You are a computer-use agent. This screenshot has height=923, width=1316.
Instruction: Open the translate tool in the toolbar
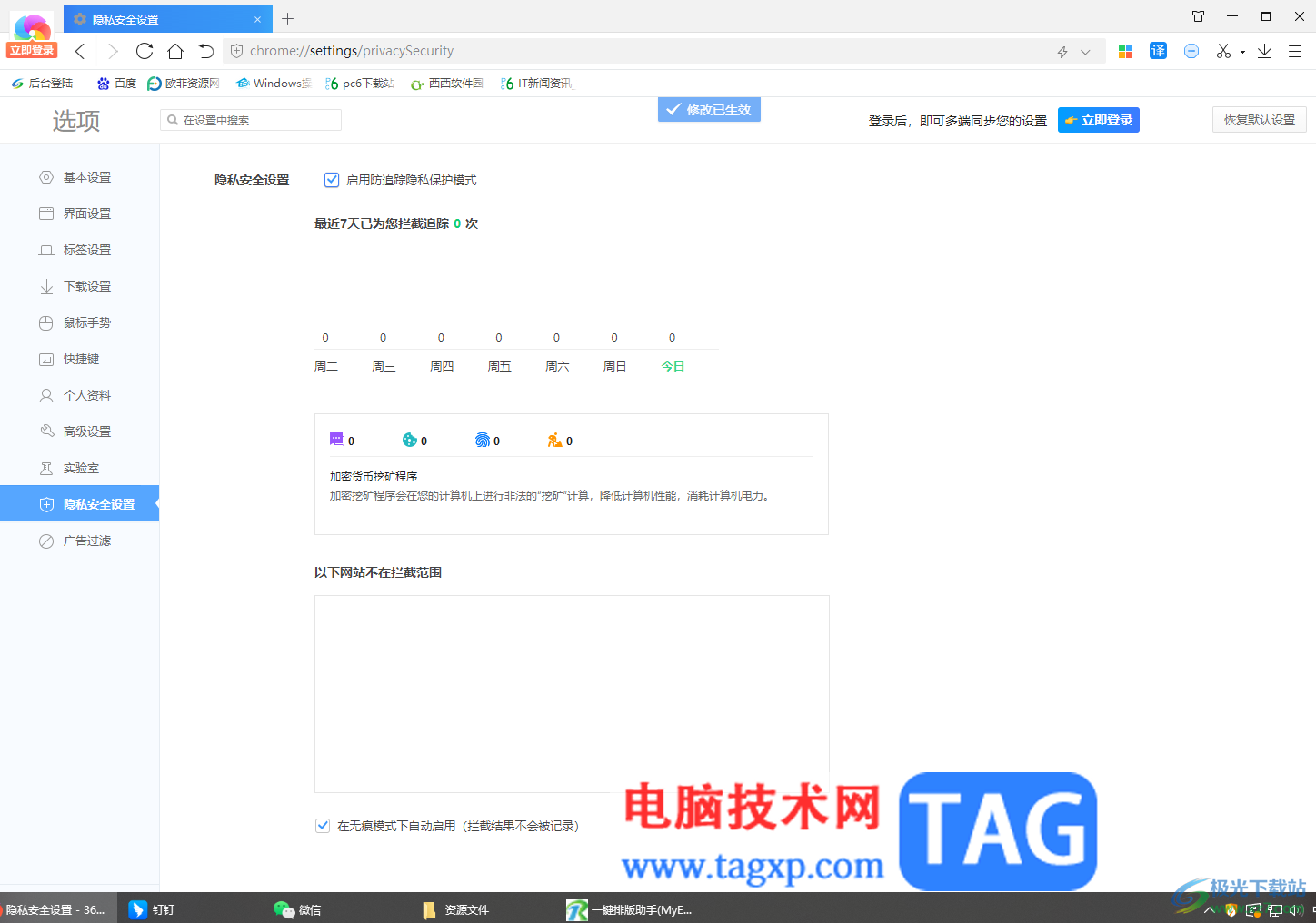coord(1158,50)
